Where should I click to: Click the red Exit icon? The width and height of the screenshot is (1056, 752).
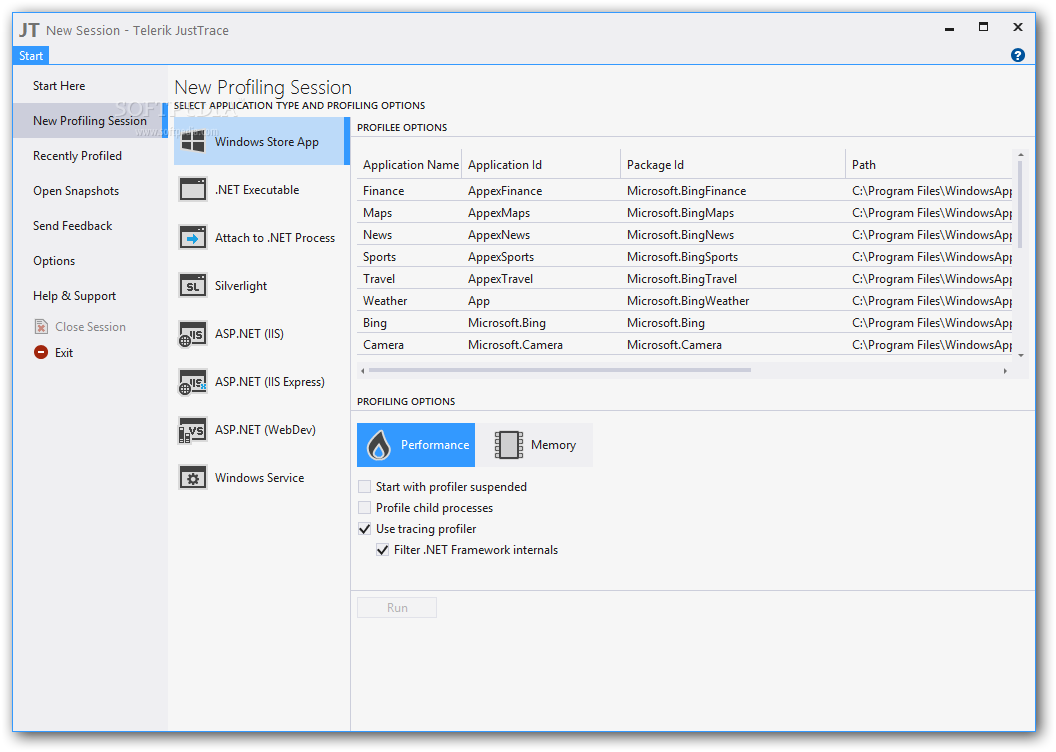[41, 352]
